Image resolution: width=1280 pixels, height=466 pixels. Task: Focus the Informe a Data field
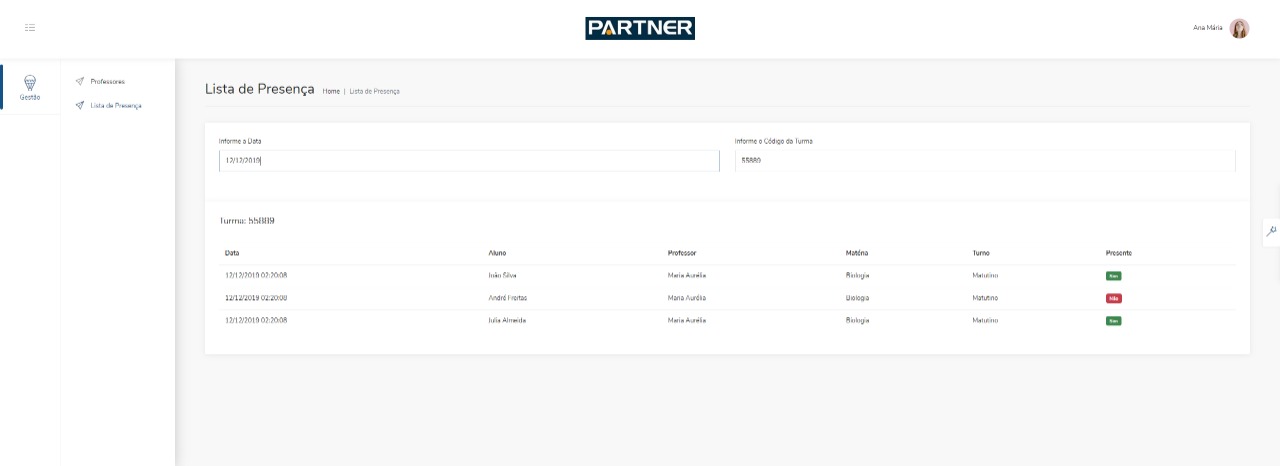pyautogui.click(x=469, y=160)
